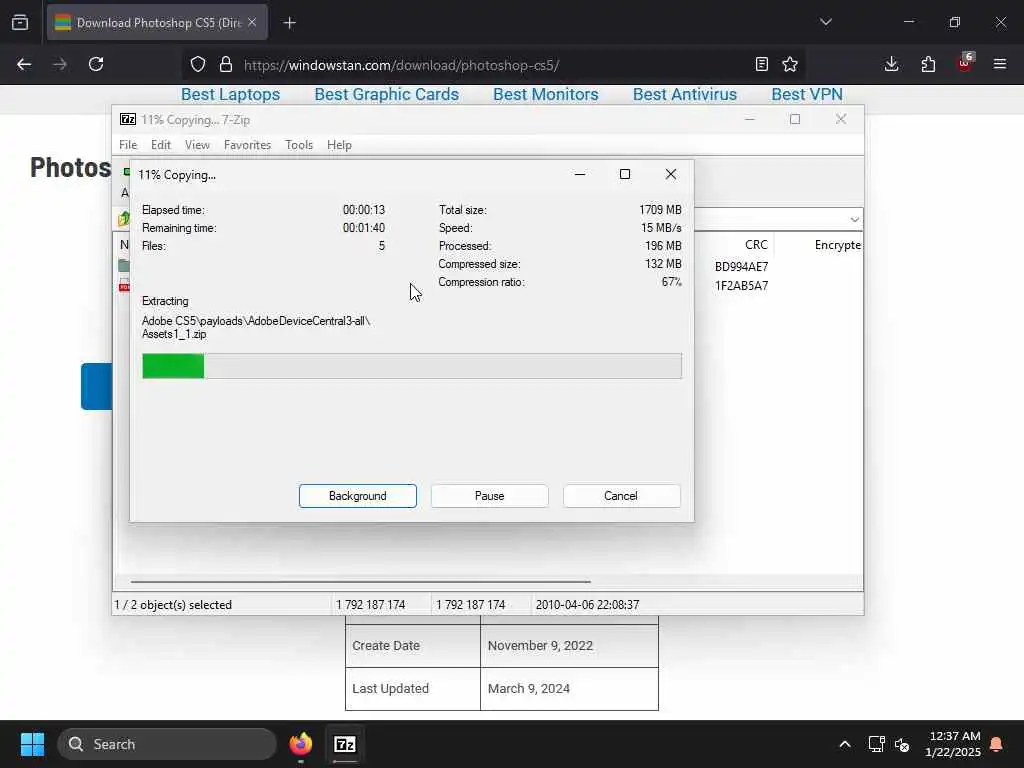Open the Favorites menu in 7-Zip
The image size is (1024, 768).
pos(247,145)
